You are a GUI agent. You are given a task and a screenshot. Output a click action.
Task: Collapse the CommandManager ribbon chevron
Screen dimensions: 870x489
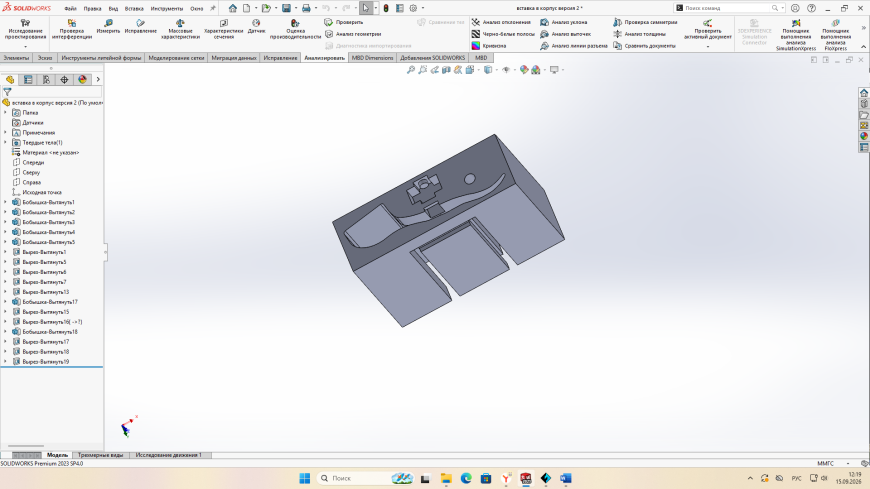[863, 47]
